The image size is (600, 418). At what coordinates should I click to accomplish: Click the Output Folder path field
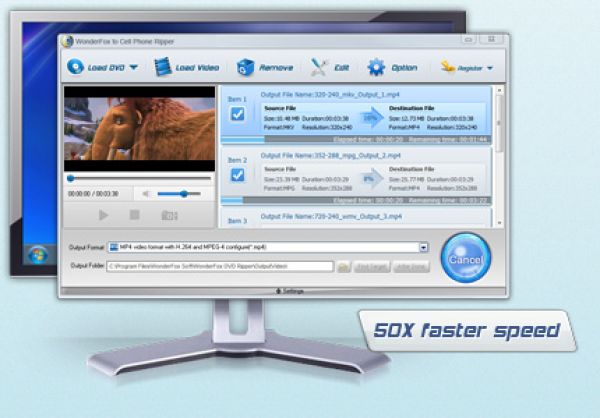pos(220,266)
